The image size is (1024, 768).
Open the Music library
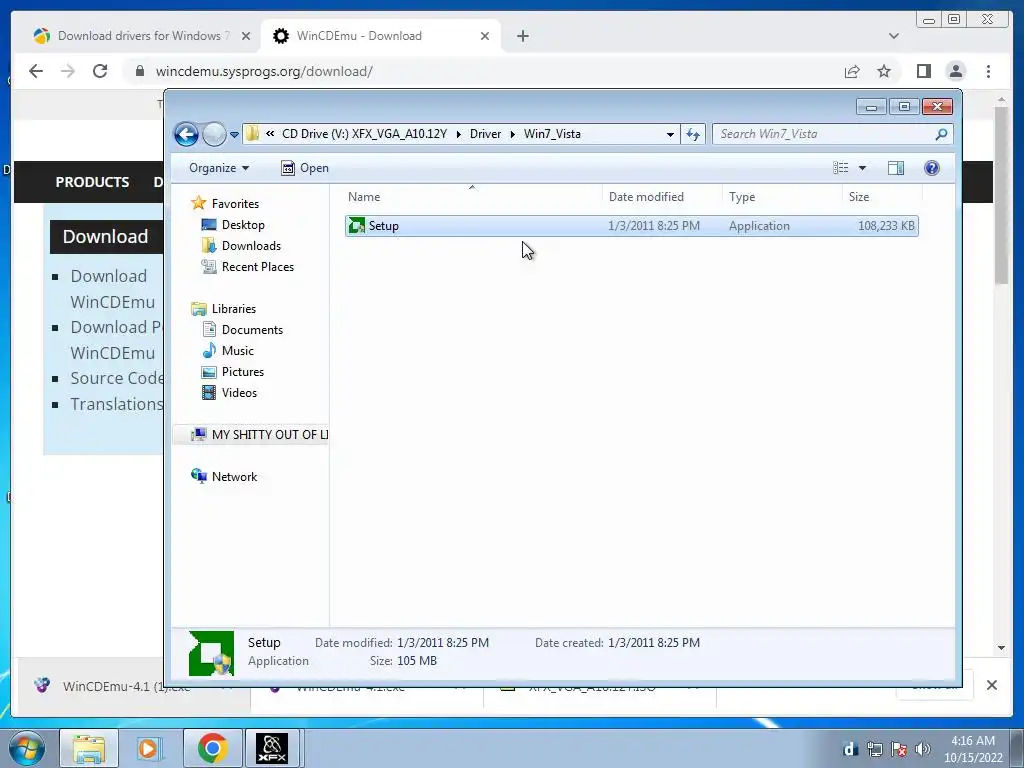click(x=228, y=351)
